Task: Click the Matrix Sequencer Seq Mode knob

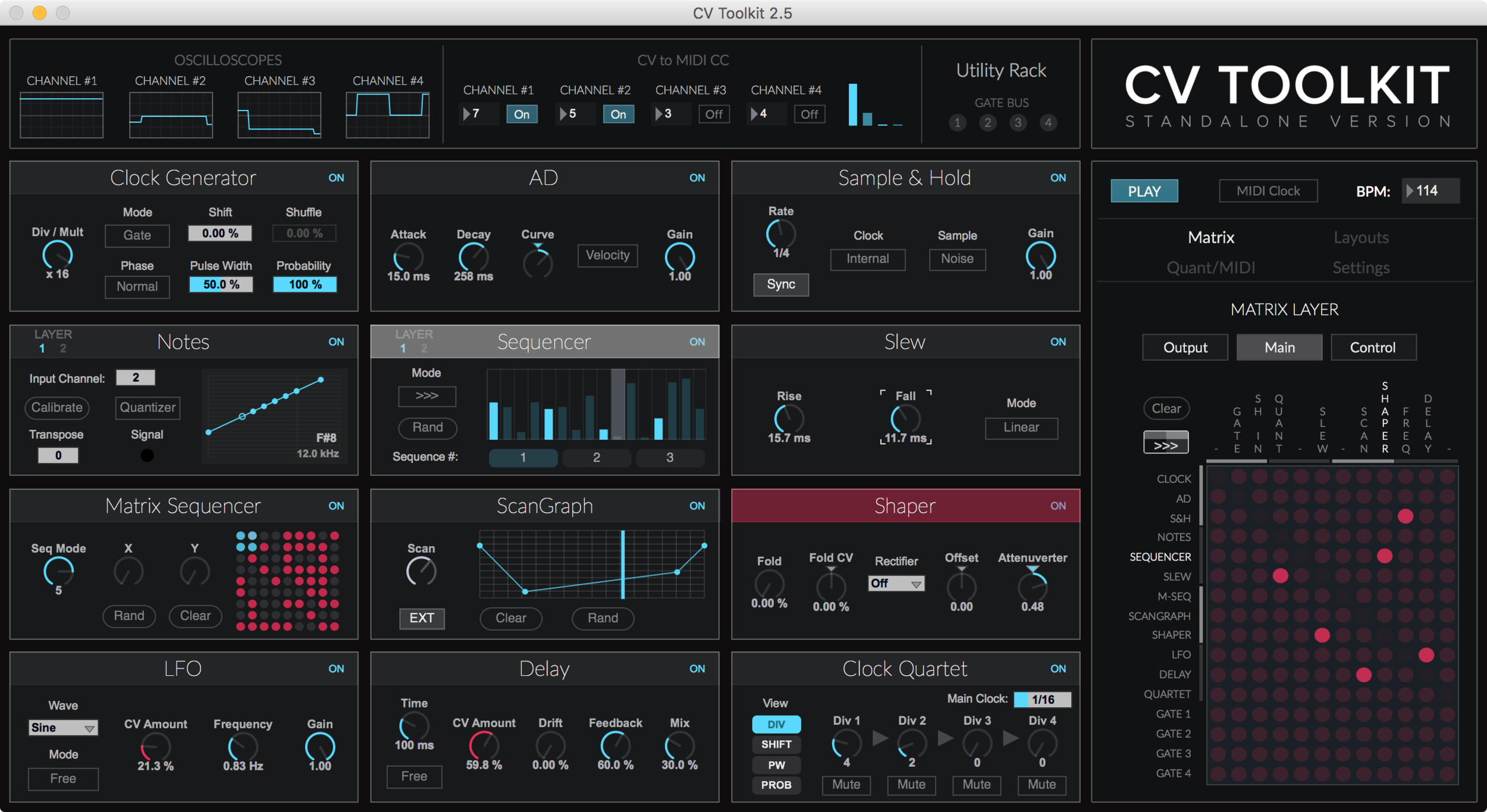Action: click(x=58, y=572)
